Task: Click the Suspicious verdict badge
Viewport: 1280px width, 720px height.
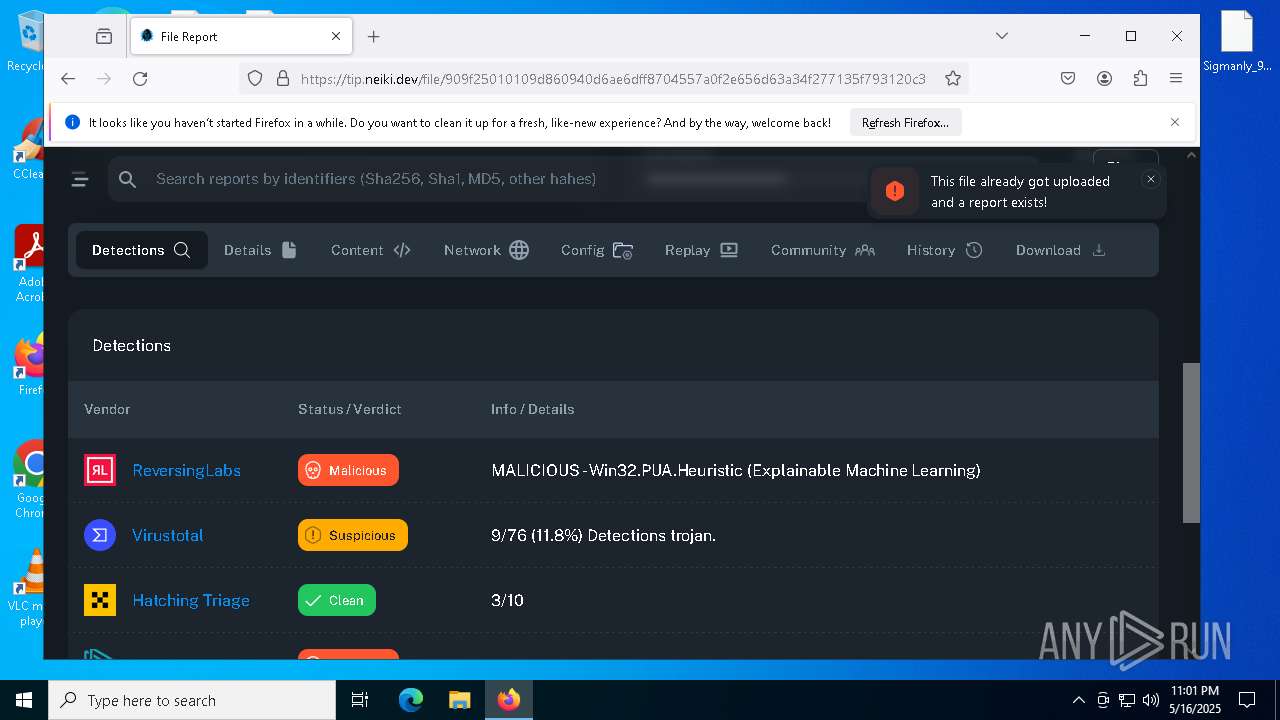Action: pyautogui.click(x=353, y=535)
